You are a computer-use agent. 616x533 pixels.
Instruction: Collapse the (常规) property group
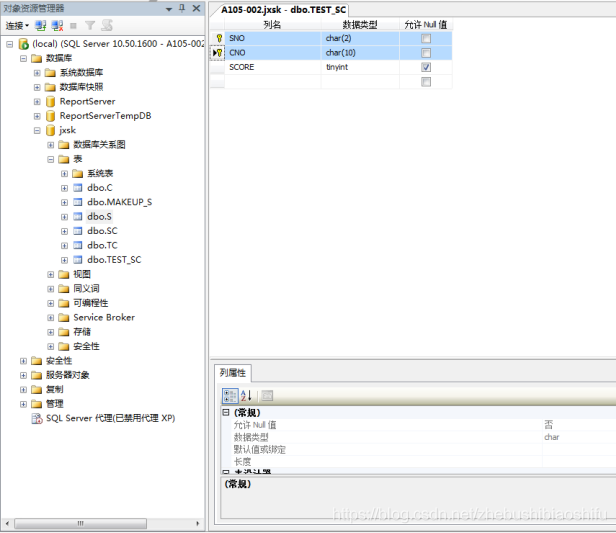(226, 412)
